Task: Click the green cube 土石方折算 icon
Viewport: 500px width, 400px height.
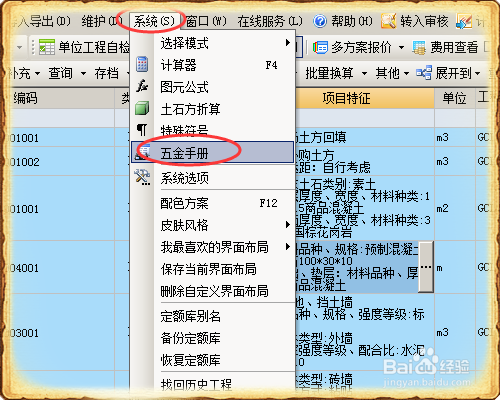Action: point(142,108)
